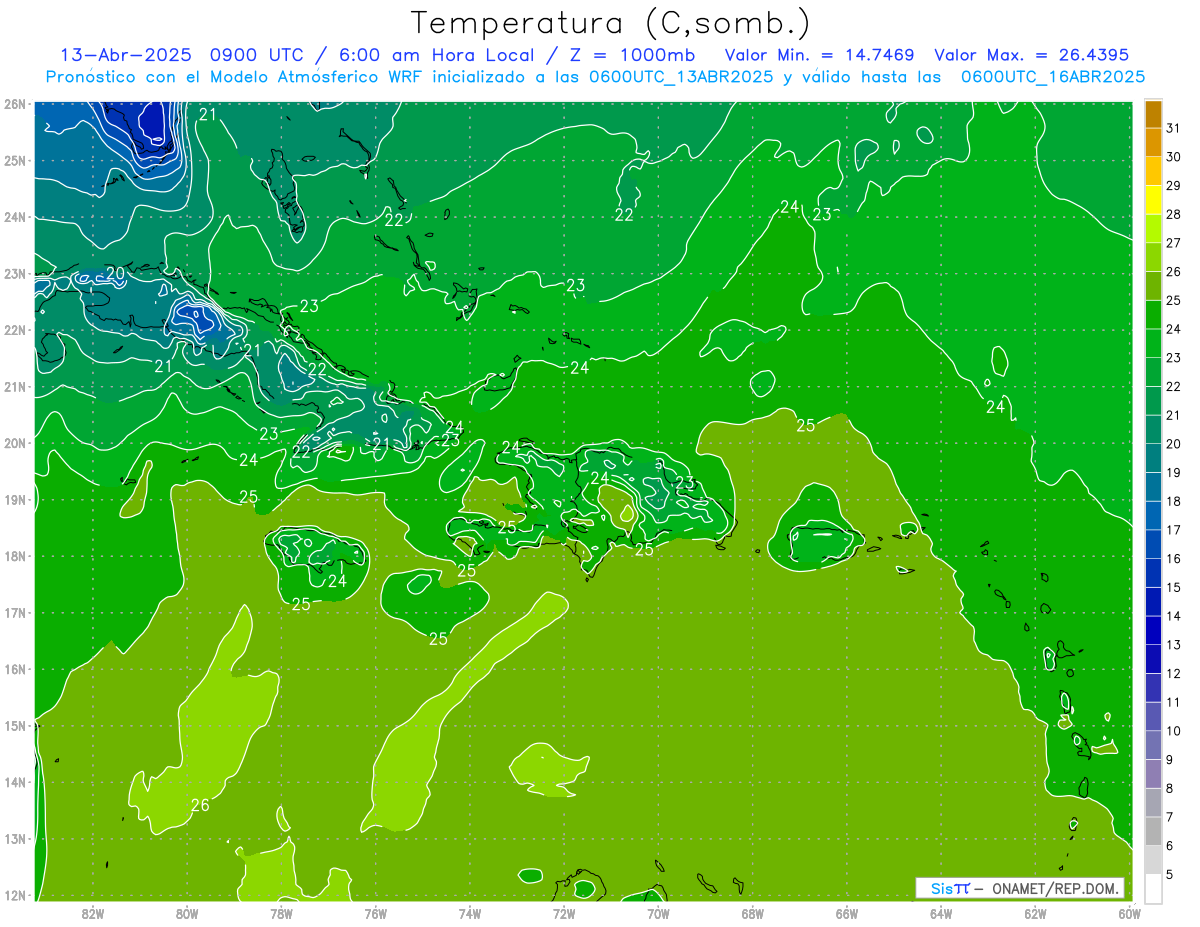Click the '20' contour label near Cuba
Screen dimensions: 1200x927
coord(115,273)
